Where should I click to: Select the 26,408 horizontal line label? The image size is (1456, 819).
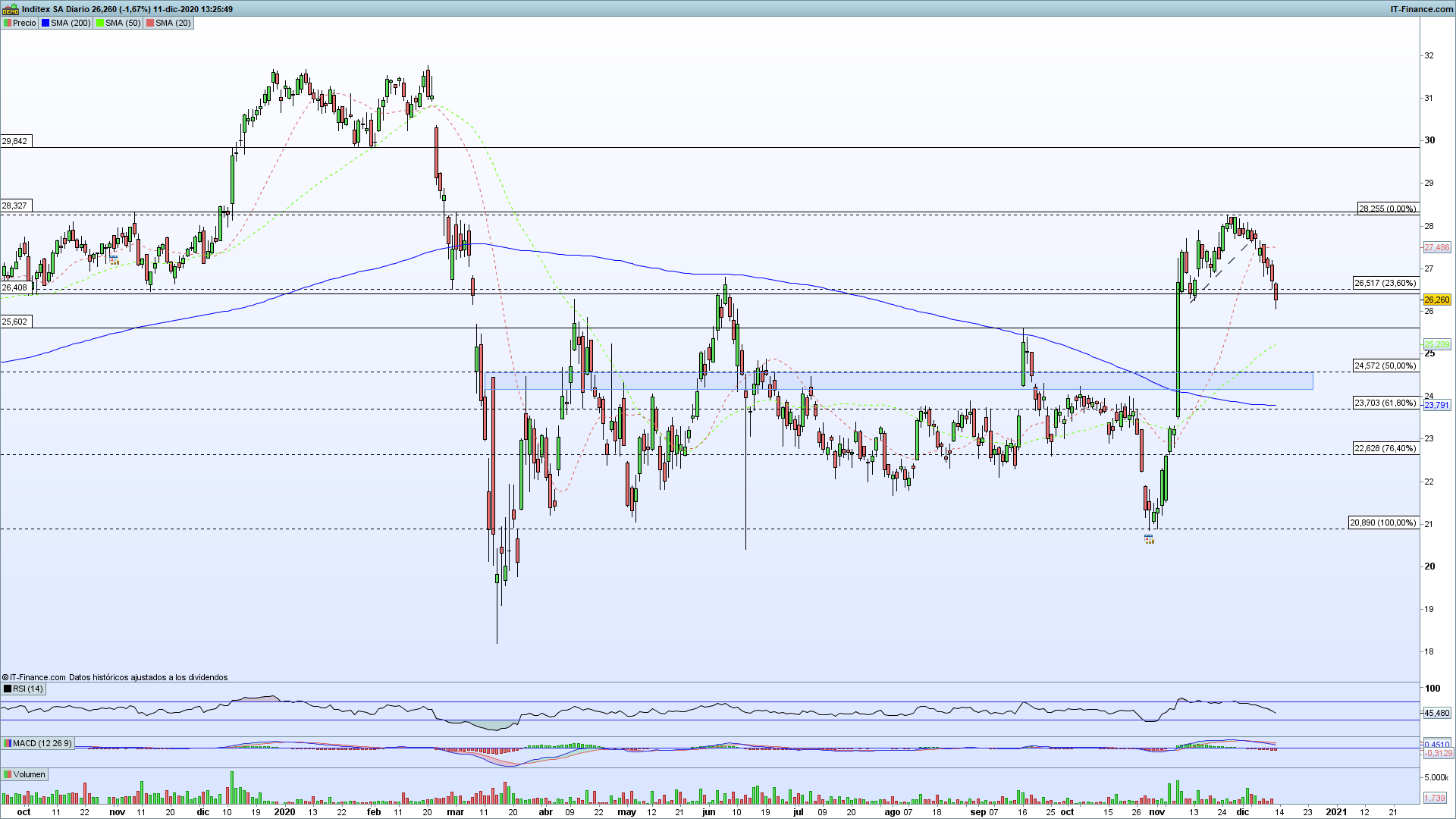(14, 287)
